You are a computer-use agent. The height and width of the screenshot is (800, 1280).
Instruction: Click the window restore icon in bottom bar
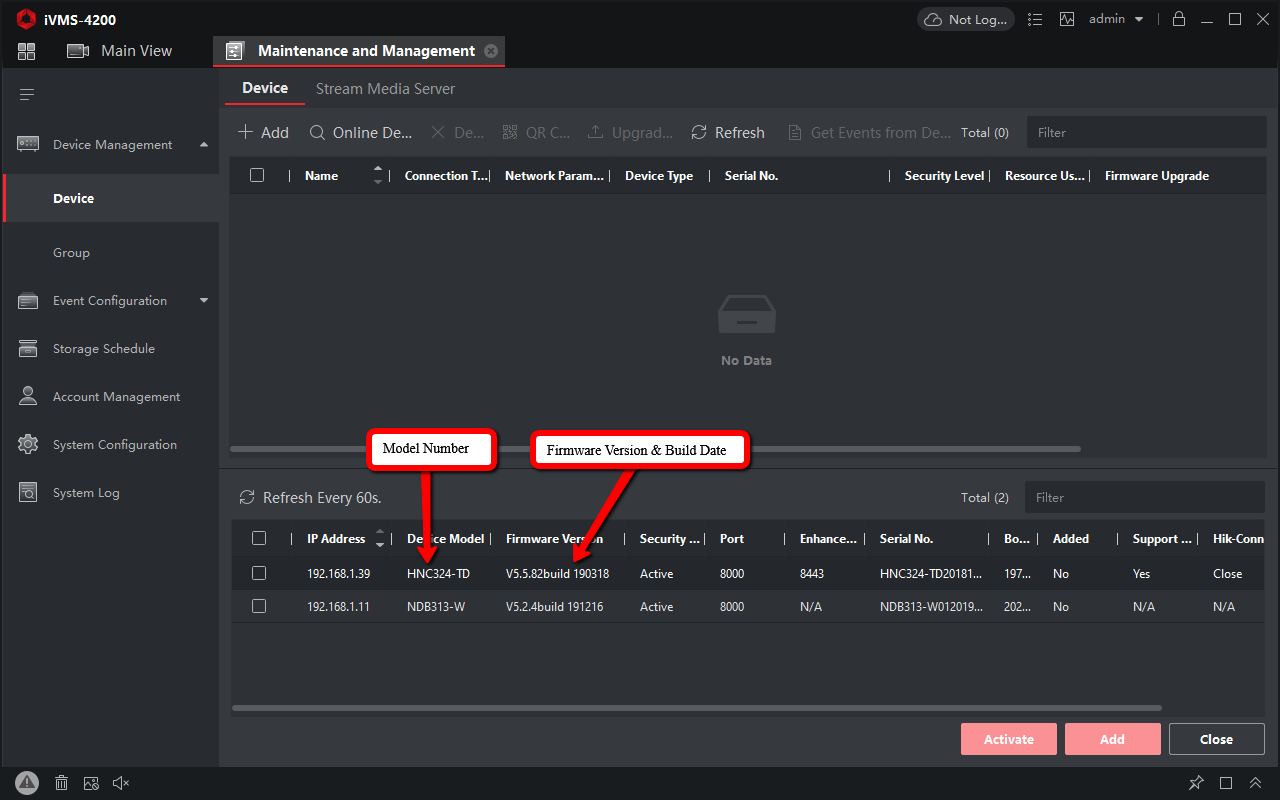(1226, 783)
